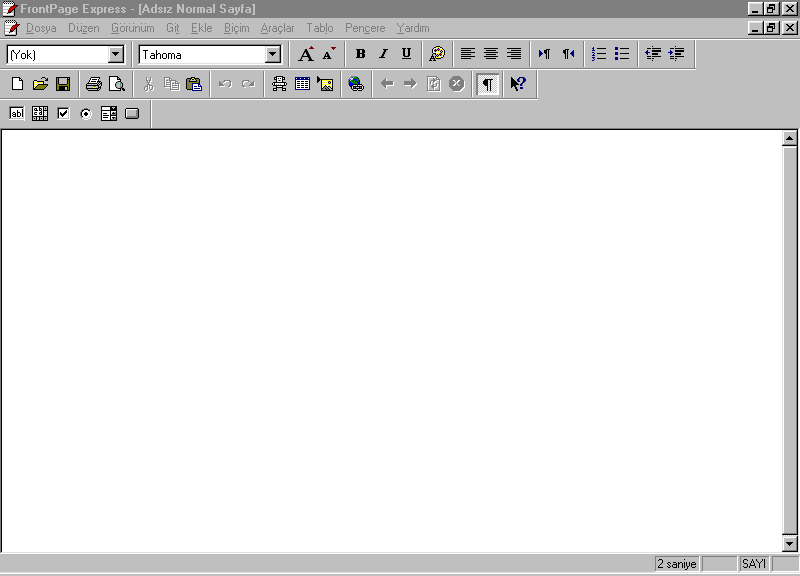The width and height of the screenshot is (800, 576).
Task: Save the page with the floppy disk icon
Action: 63,84
